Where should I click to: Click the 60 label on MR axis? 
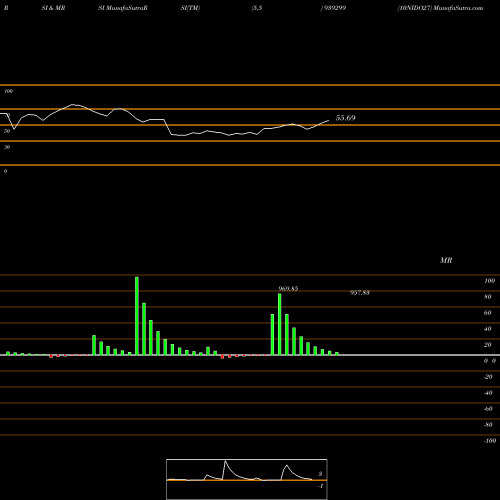tap(488, 313)
